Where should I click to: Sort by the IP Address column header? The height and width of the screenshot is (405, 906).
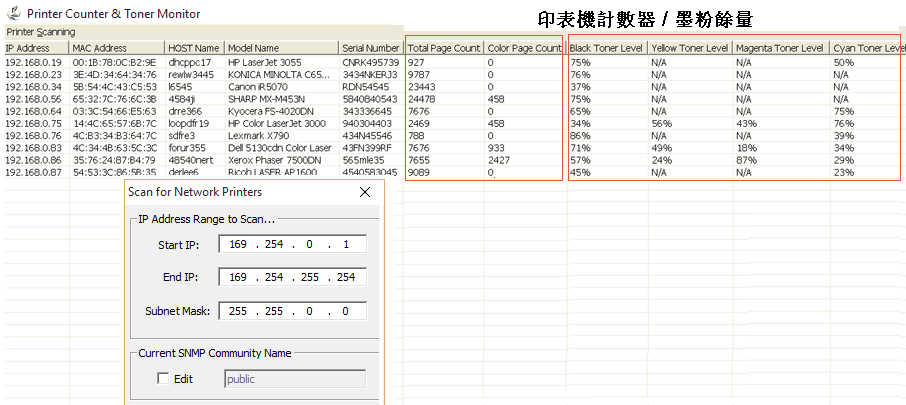pos(36,49)
